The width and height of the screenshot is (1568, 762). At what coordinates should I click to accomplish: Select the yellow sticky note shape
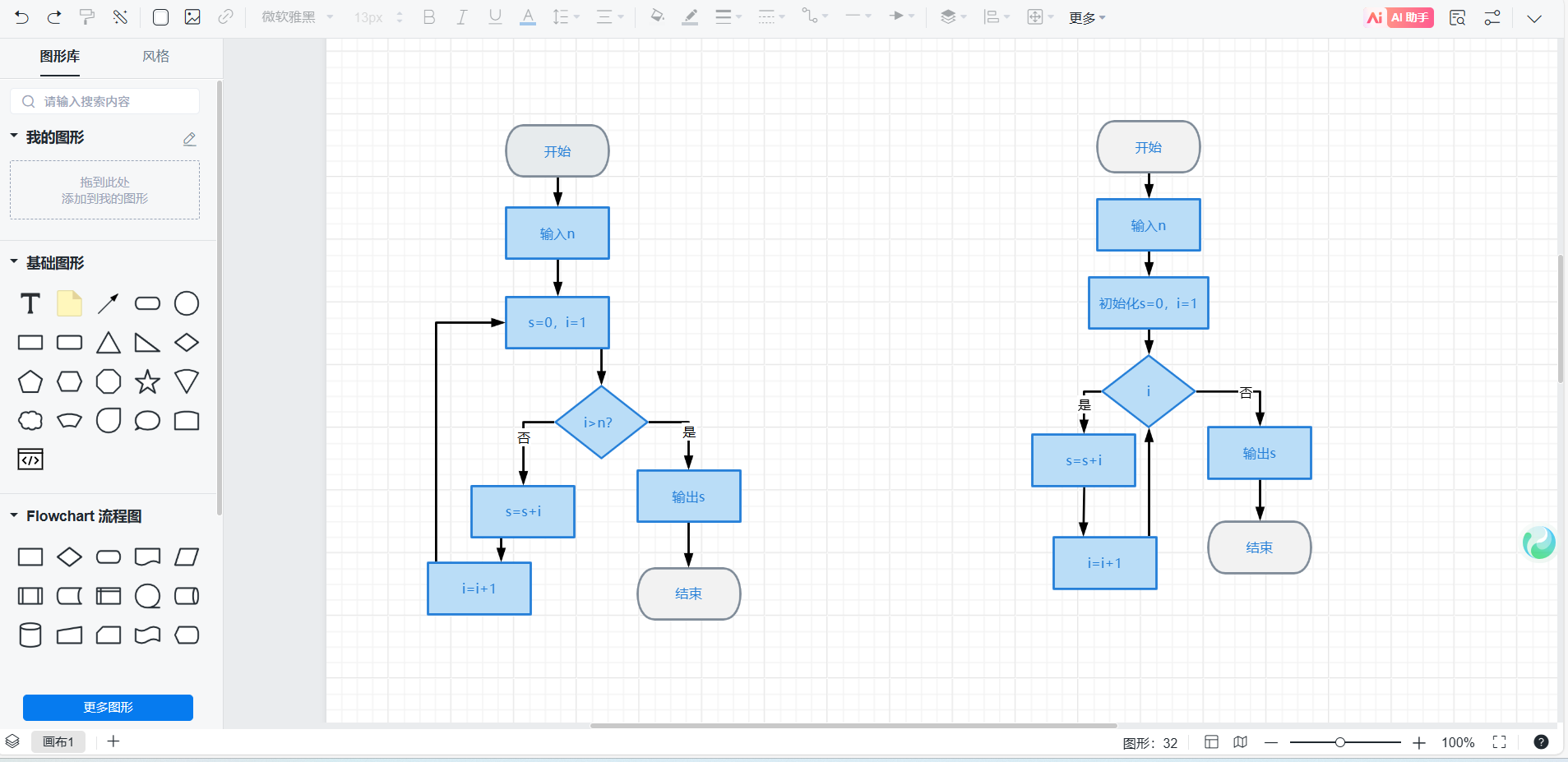pos(69,303)
